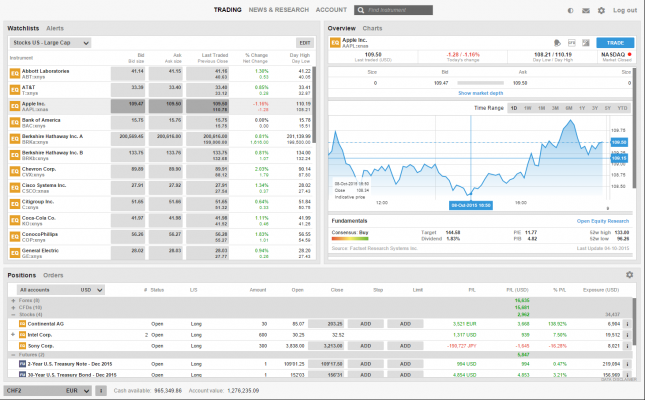Open the Stocks US - Large Cap watchlist dropdown
645x400 pixels.
tap(50, 43)
